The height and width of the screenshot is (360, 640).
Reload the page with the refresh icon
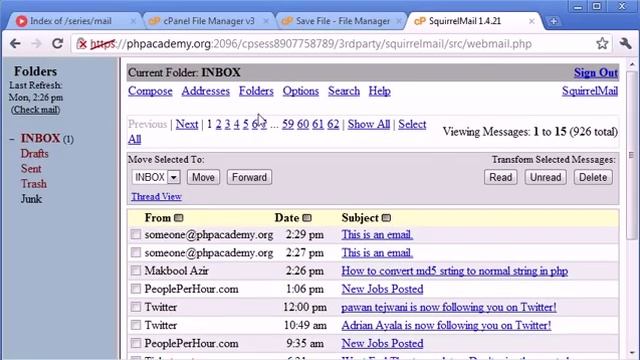(x=58, y=43)
